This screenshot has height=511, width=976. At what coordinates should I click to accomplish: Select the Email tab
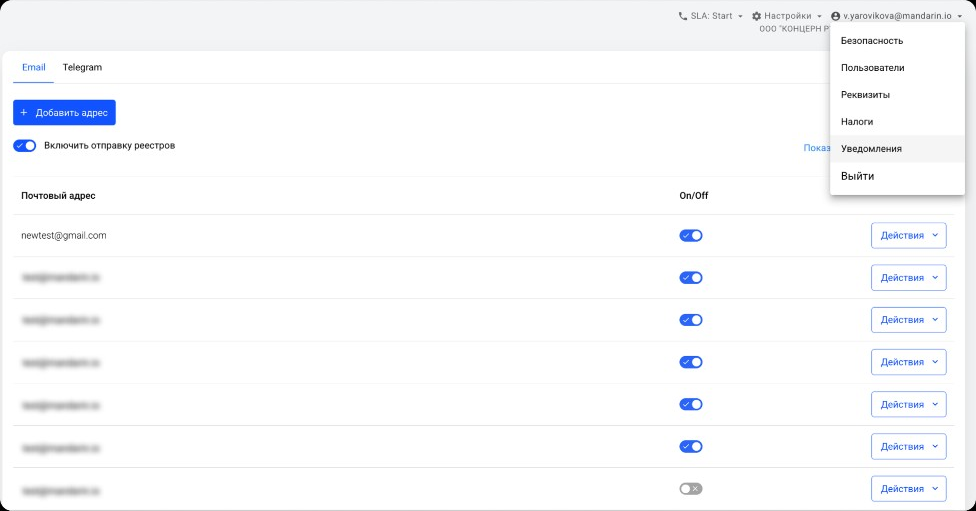point(33,67)
